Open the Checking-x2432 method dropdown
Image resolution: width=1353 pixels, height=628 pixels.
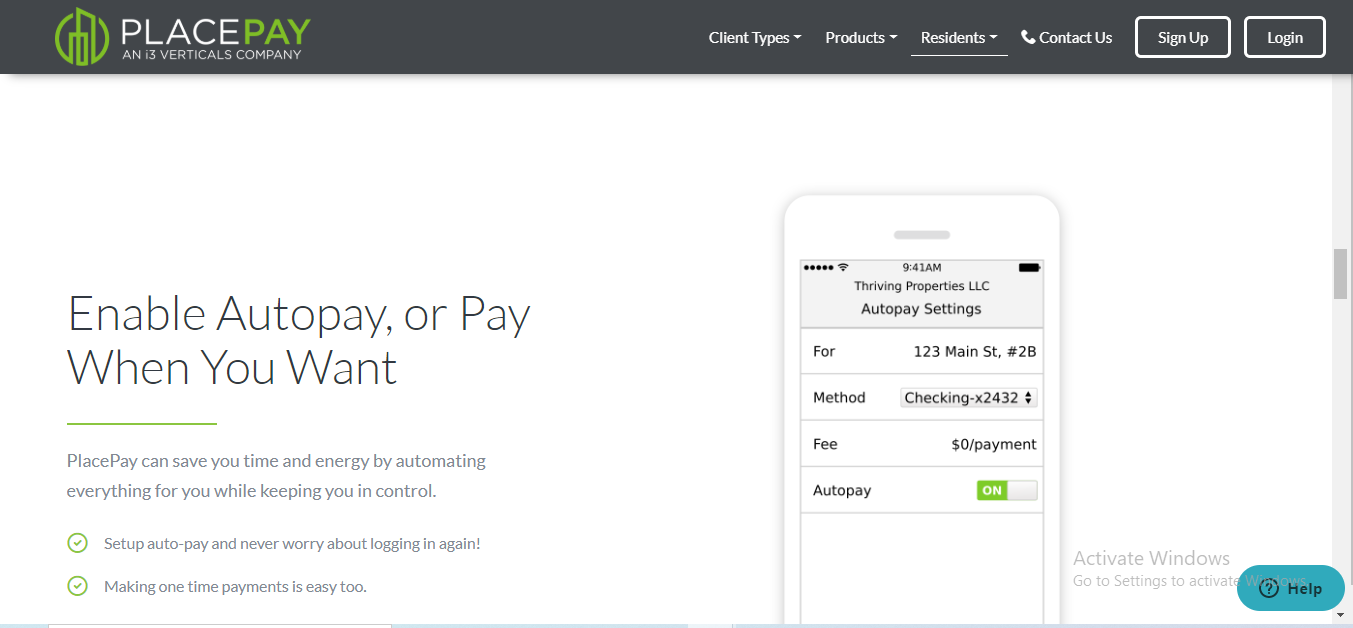969,397
